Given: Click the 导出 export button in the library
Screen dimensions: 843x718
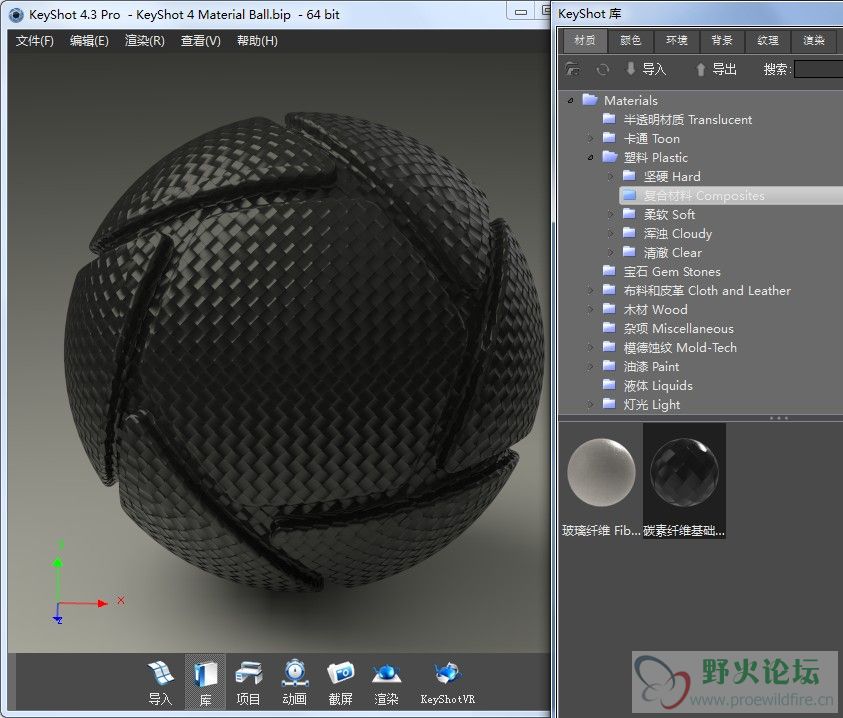Looking at the screenshot, I should pyautogui.click(x=716, y=69).
